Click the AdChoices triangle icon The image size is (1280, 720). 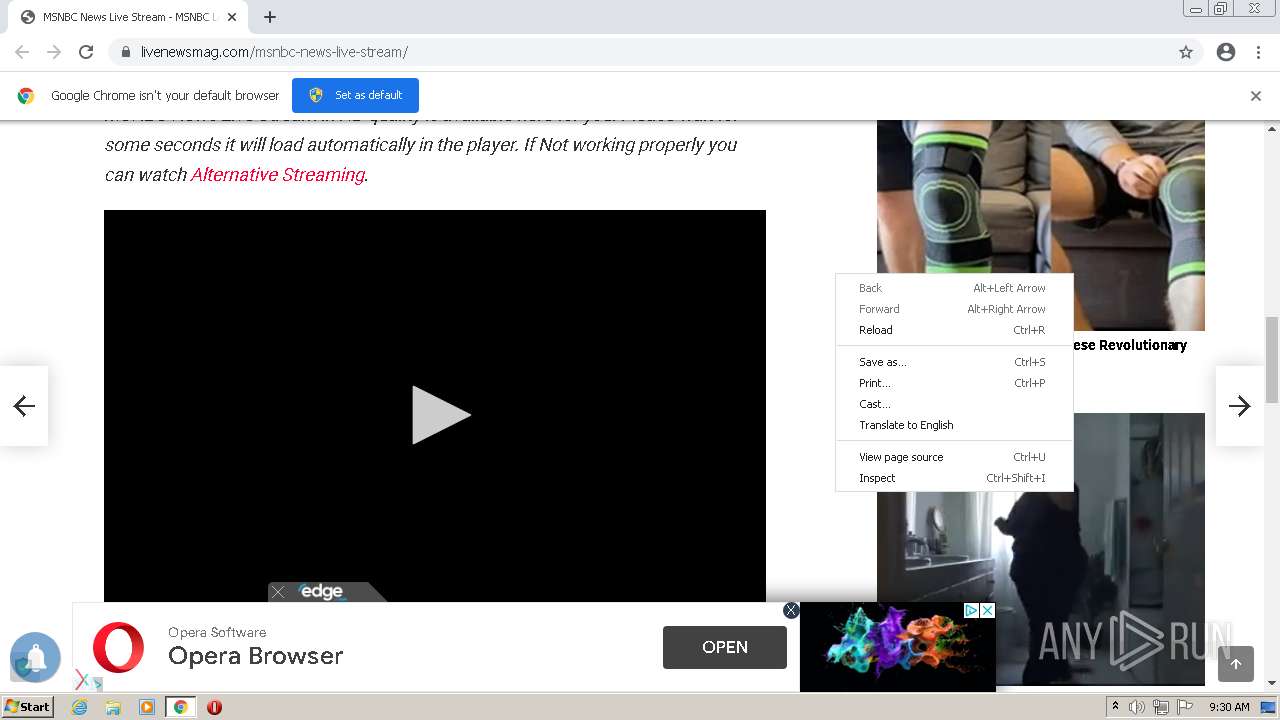970,610
